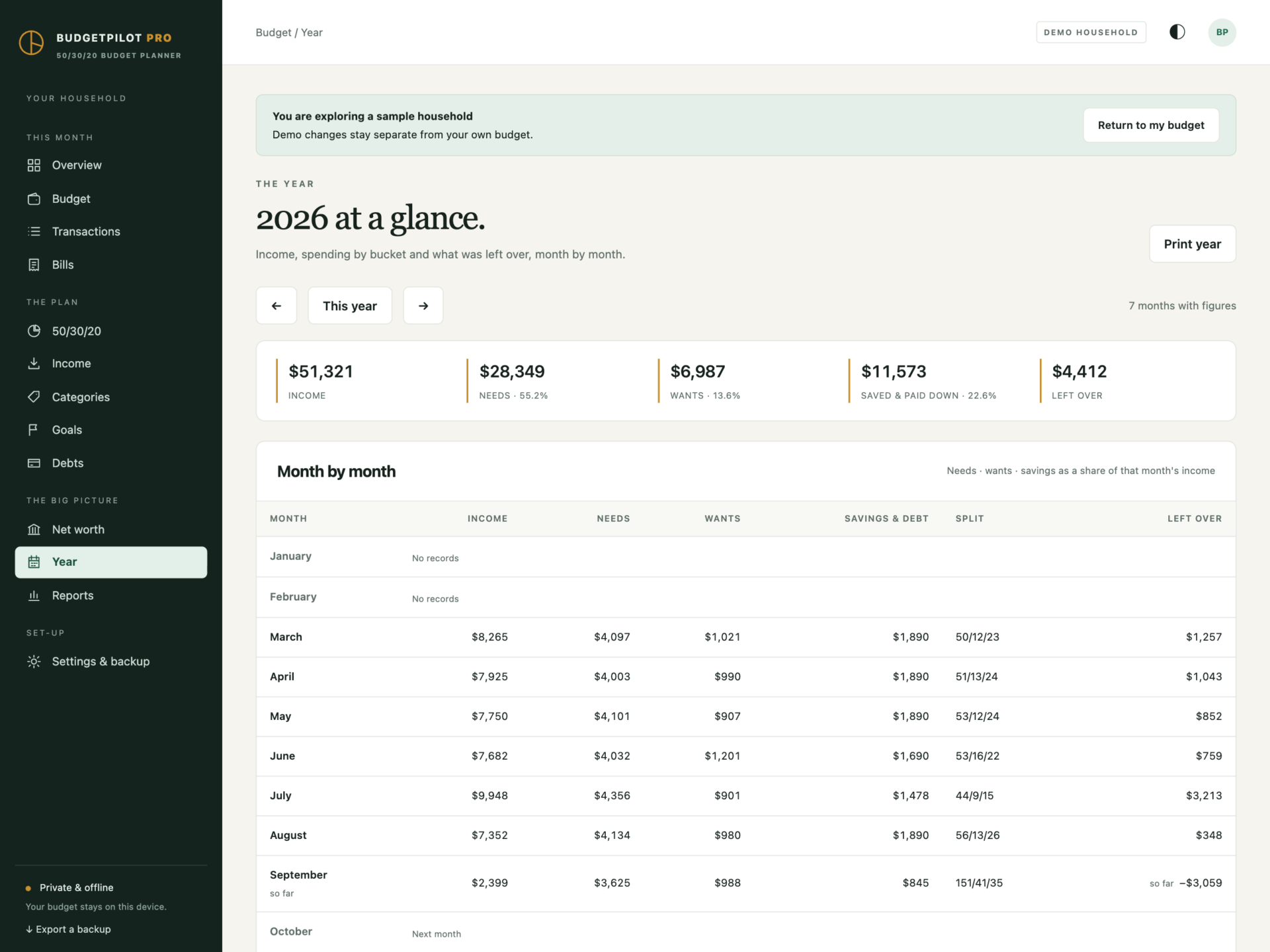The height and width of the screenshot is (952, 1270).
Task: Click the 50/30/20 pie chart icon
Action: coord(34,331)
